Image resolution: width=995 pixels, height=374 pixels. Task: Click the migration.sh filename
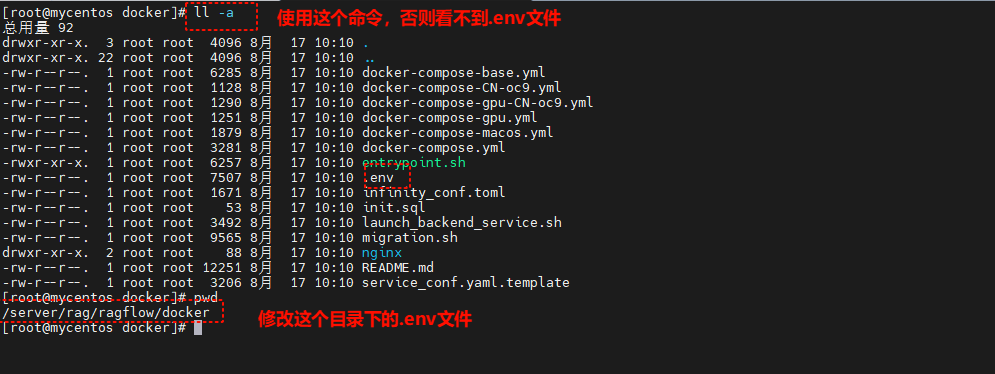tap(410, 237)
